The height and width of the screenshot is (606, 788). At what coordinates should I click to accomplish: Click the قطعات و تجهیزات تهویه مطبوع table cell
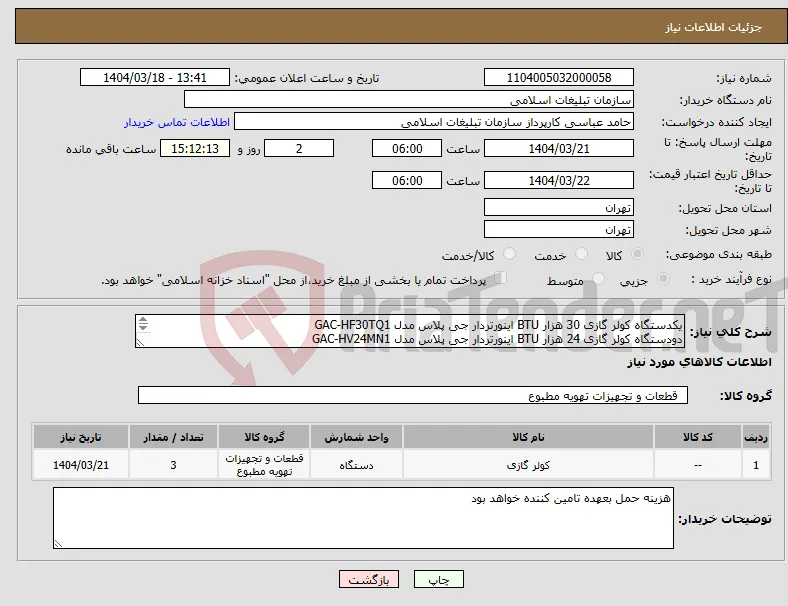pyautogui.click(x=264, y=465)
